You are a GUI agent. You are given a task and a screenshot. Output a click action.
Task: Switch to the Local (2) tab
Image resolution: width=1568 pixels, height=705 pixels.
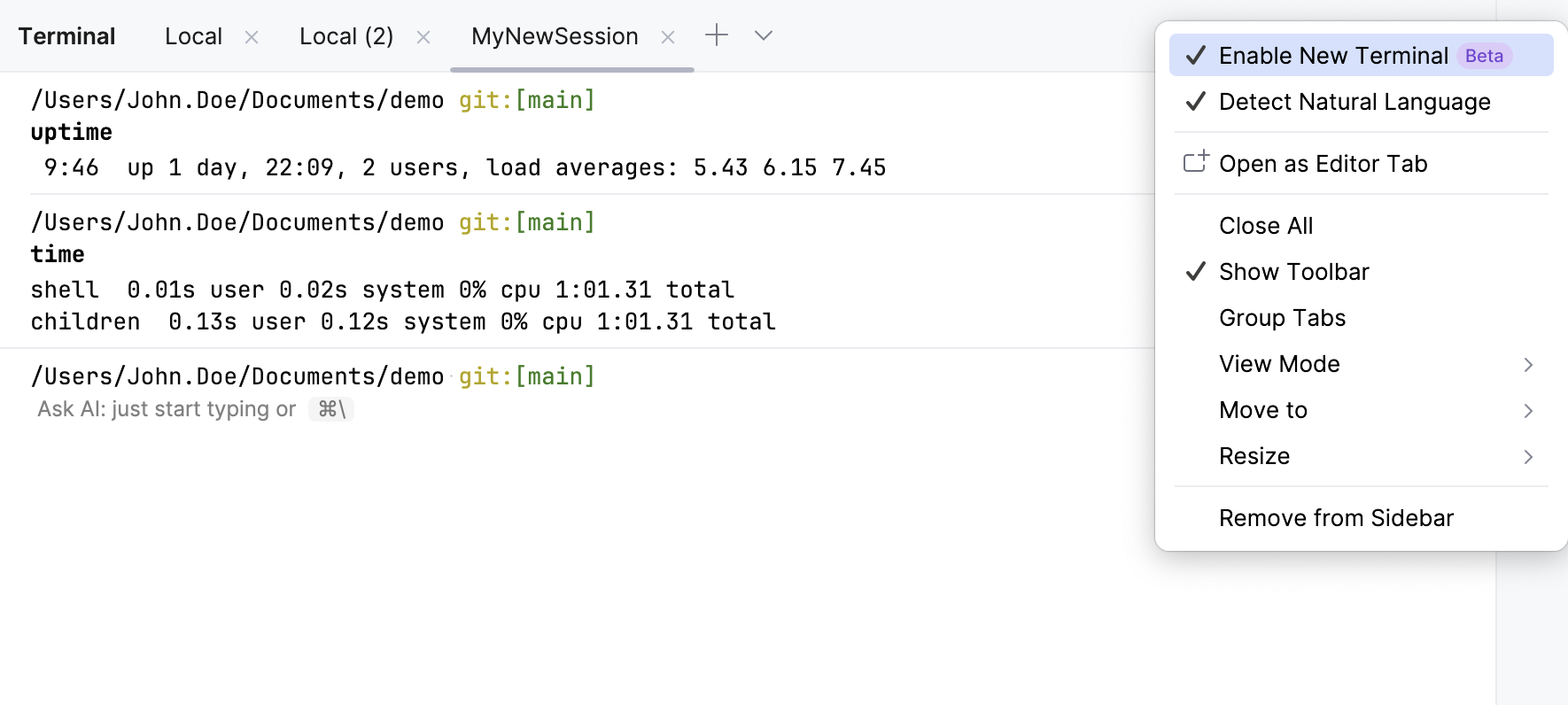click(346, 36)
